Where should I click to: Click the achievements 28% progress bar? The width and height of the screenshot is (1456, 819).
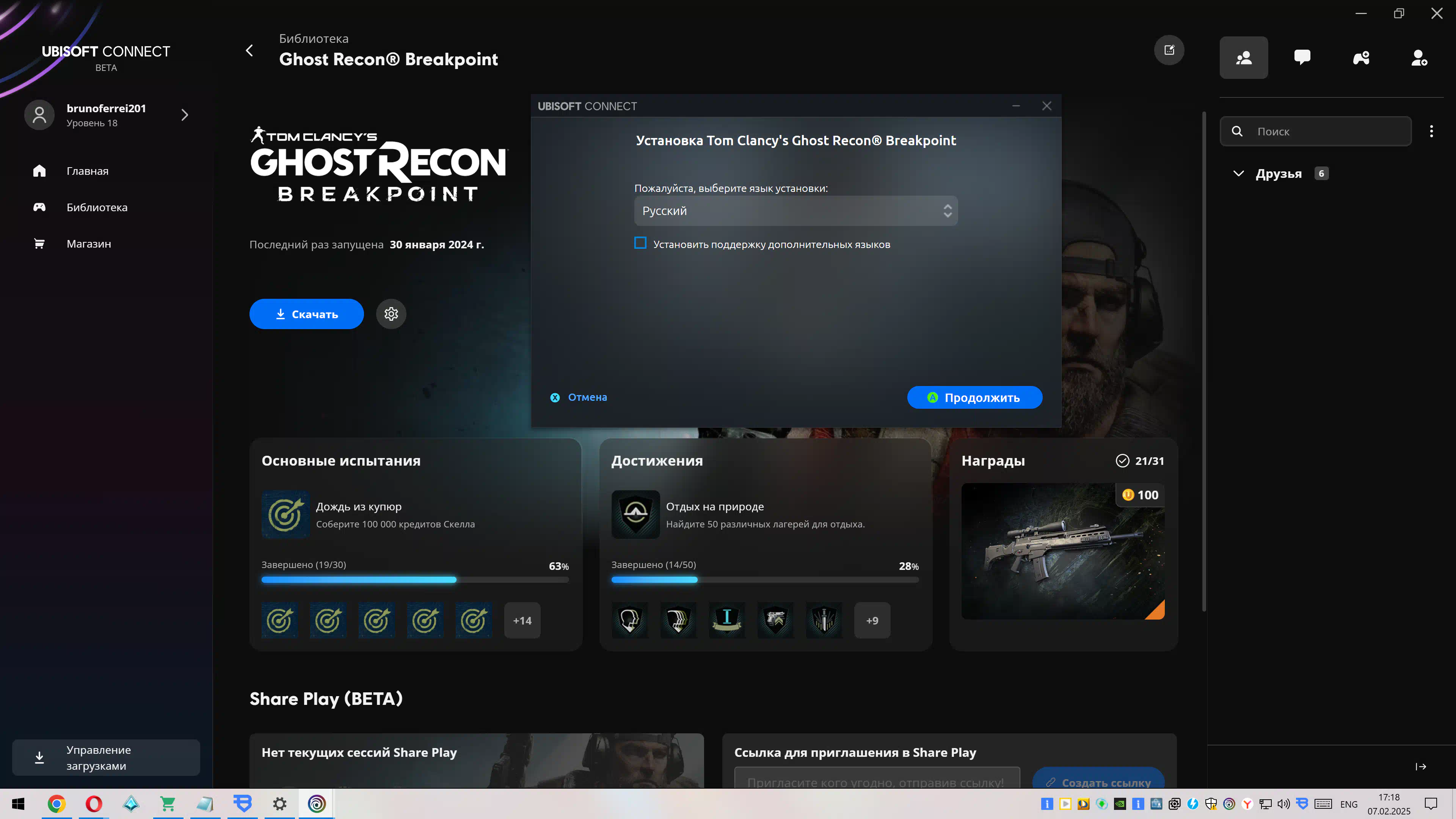tap(765, 579)
